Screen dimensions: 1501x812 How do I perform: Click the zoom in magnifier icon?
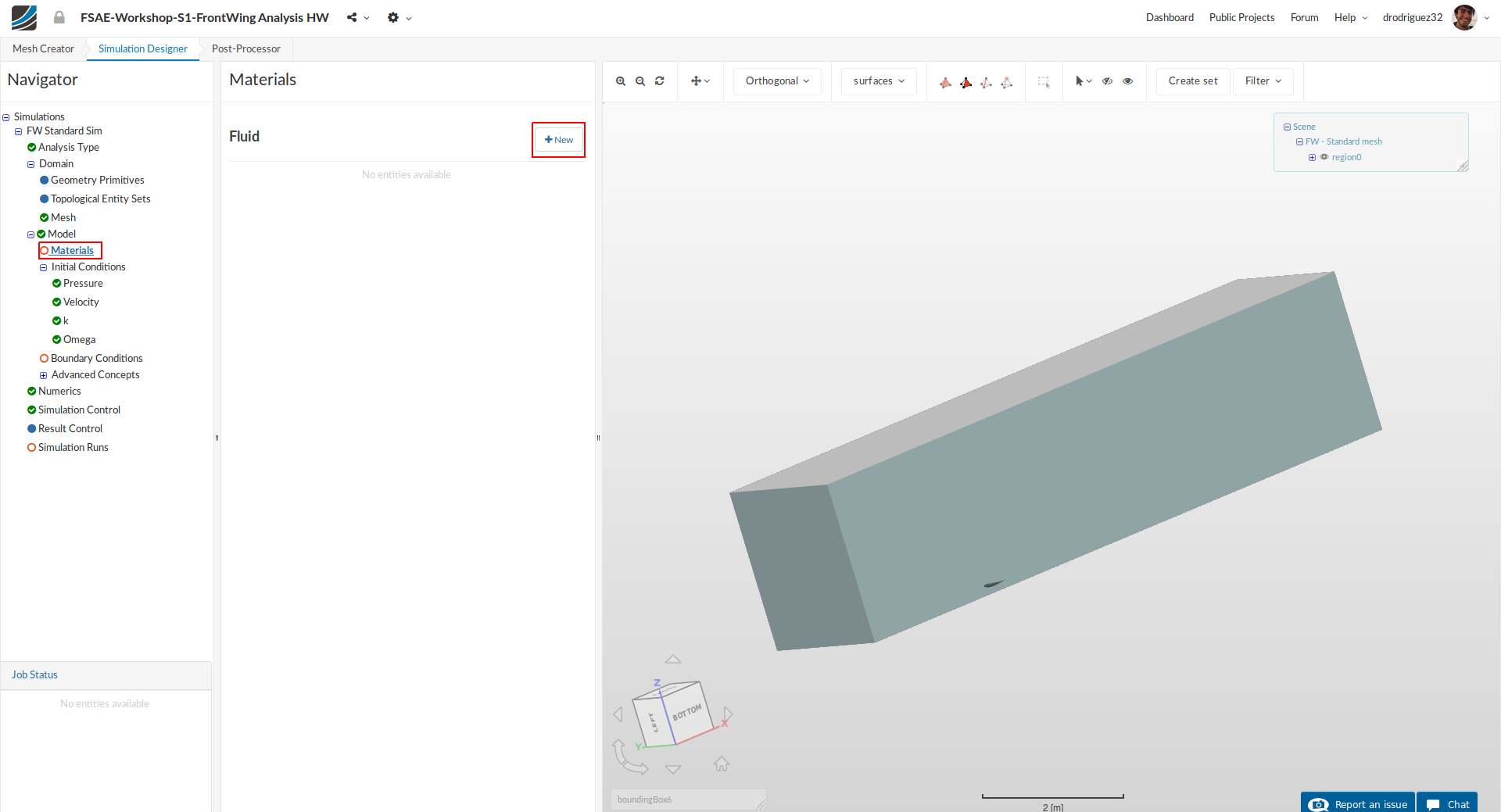621,81
